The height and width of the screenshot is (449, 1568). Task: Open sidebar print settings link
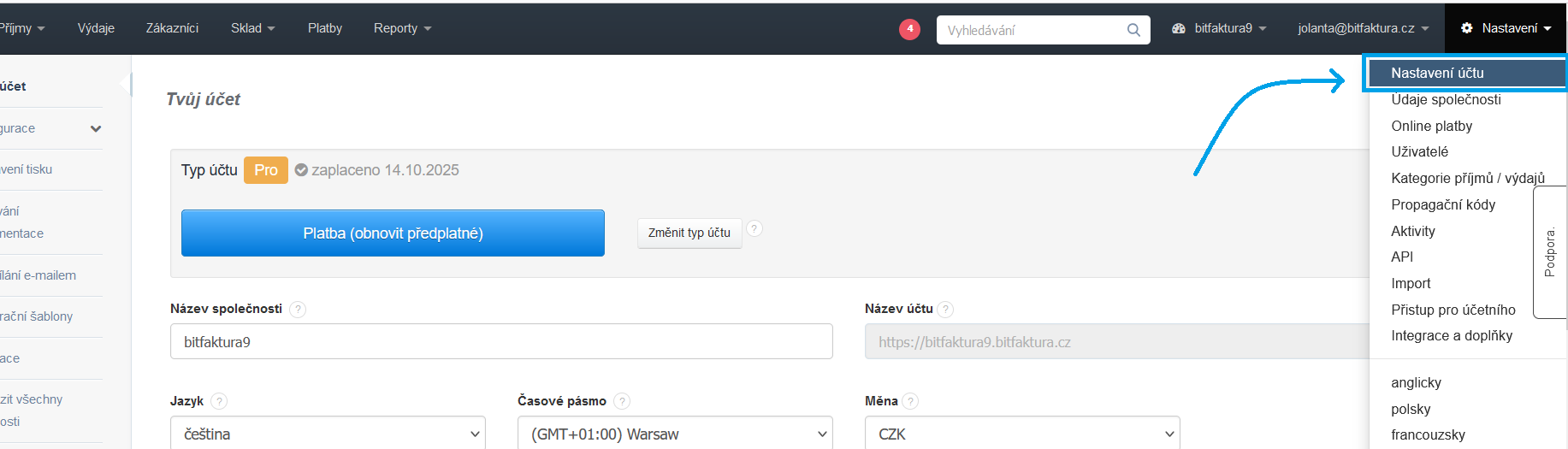point(27,169)
